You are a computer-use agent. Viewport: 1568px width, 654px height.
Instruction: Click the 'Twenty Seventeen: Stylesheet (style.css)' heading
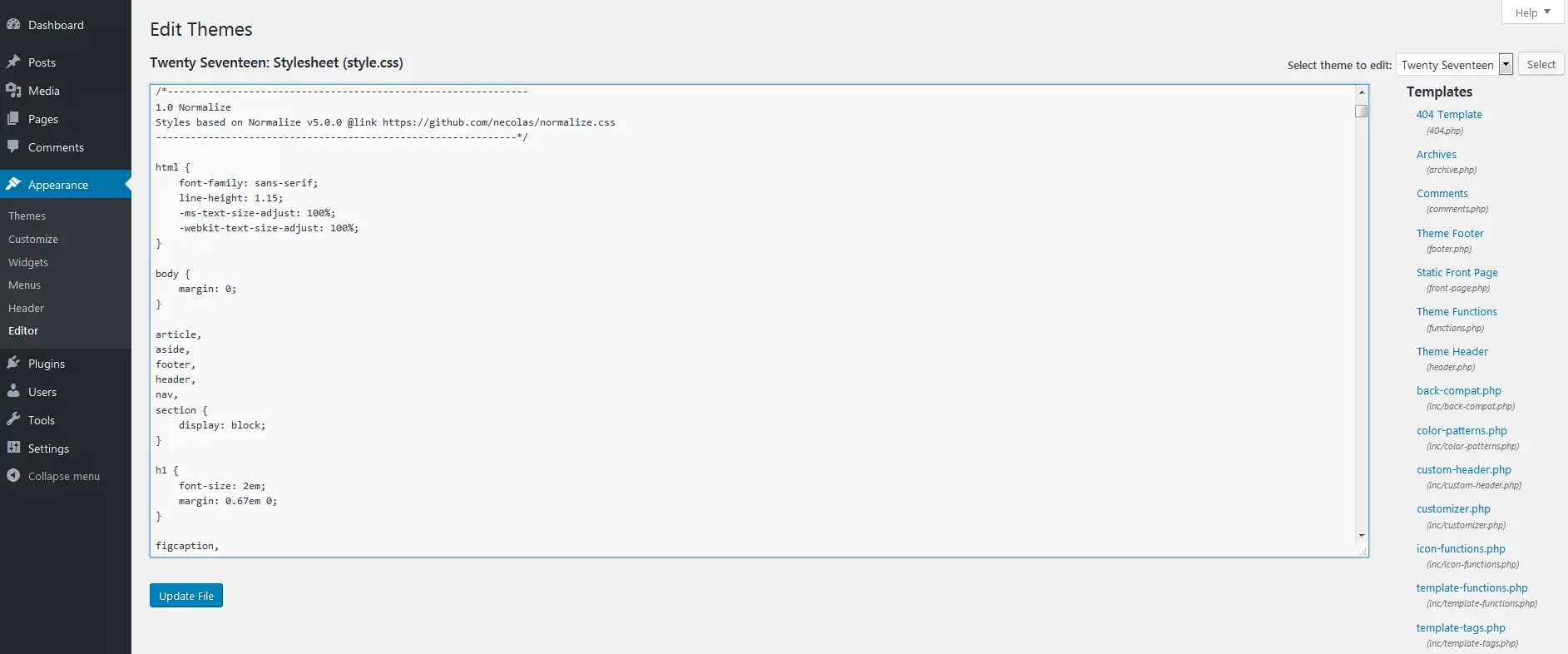coord(276,63)
